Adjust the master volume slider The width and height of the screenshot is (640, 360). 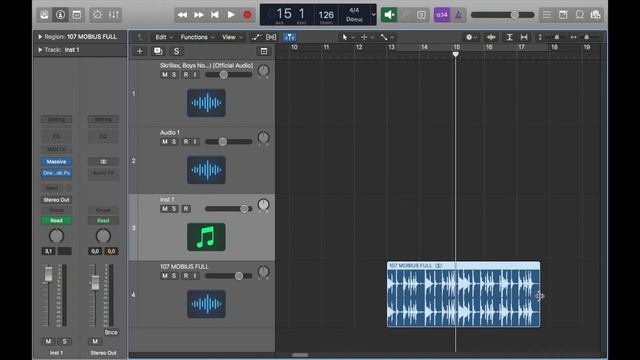point(502,15)
